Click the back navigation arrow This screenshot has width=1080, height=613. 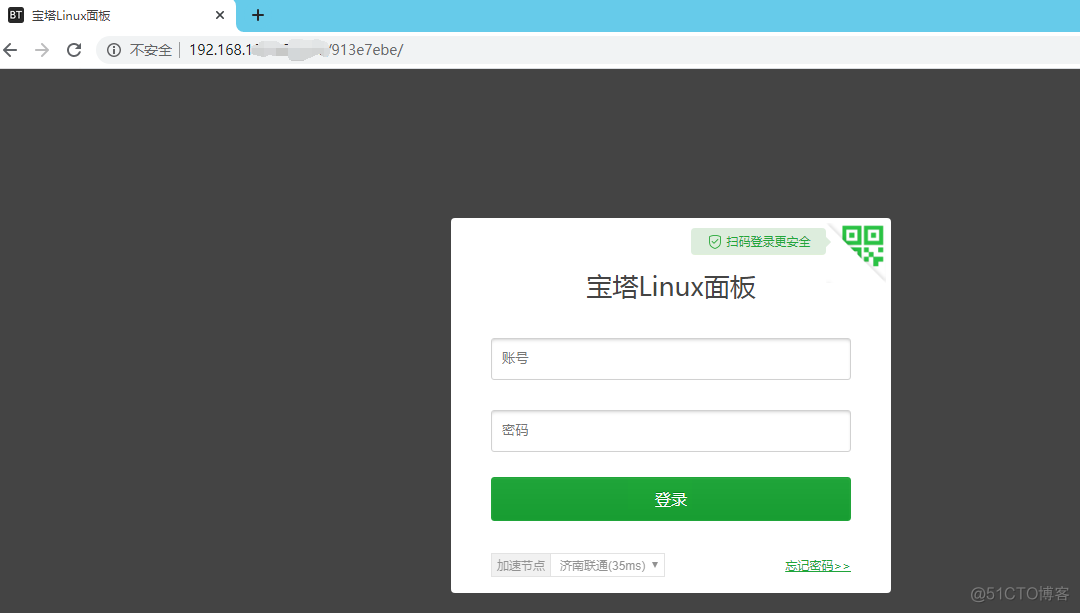(10, 49)
